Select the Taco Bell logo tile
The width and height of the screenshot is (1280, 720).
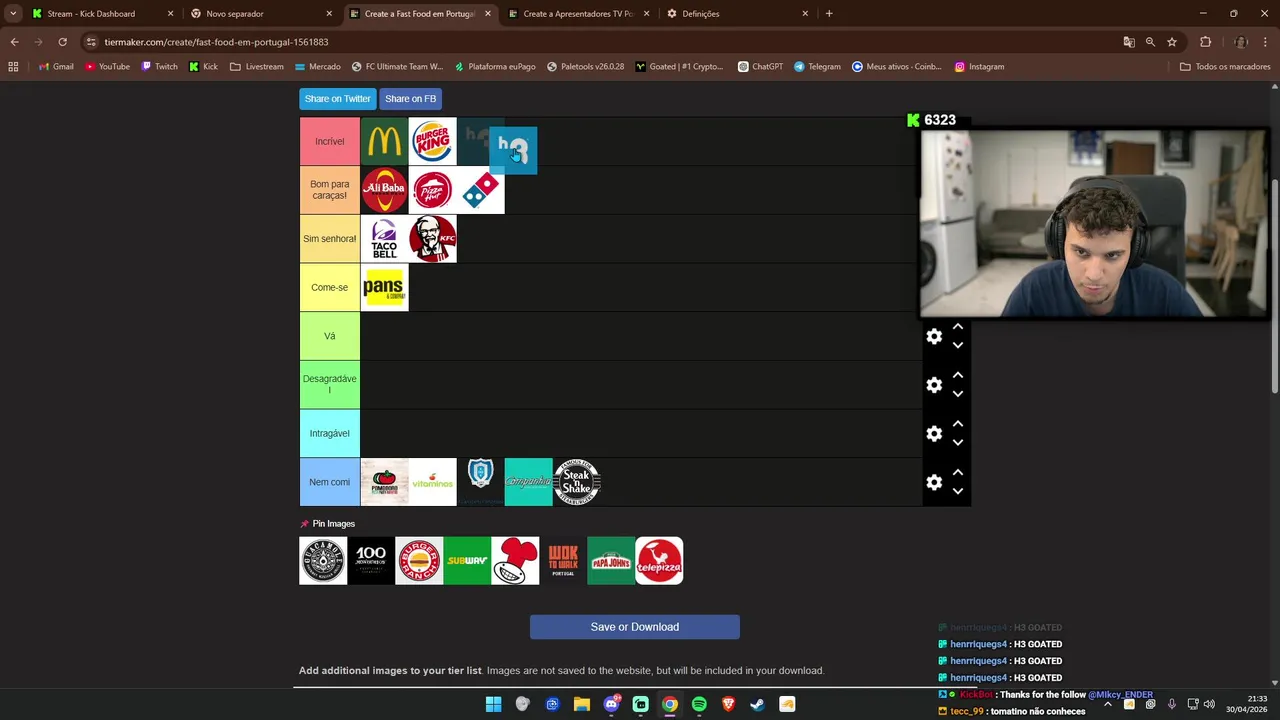[x=384, y=239]
